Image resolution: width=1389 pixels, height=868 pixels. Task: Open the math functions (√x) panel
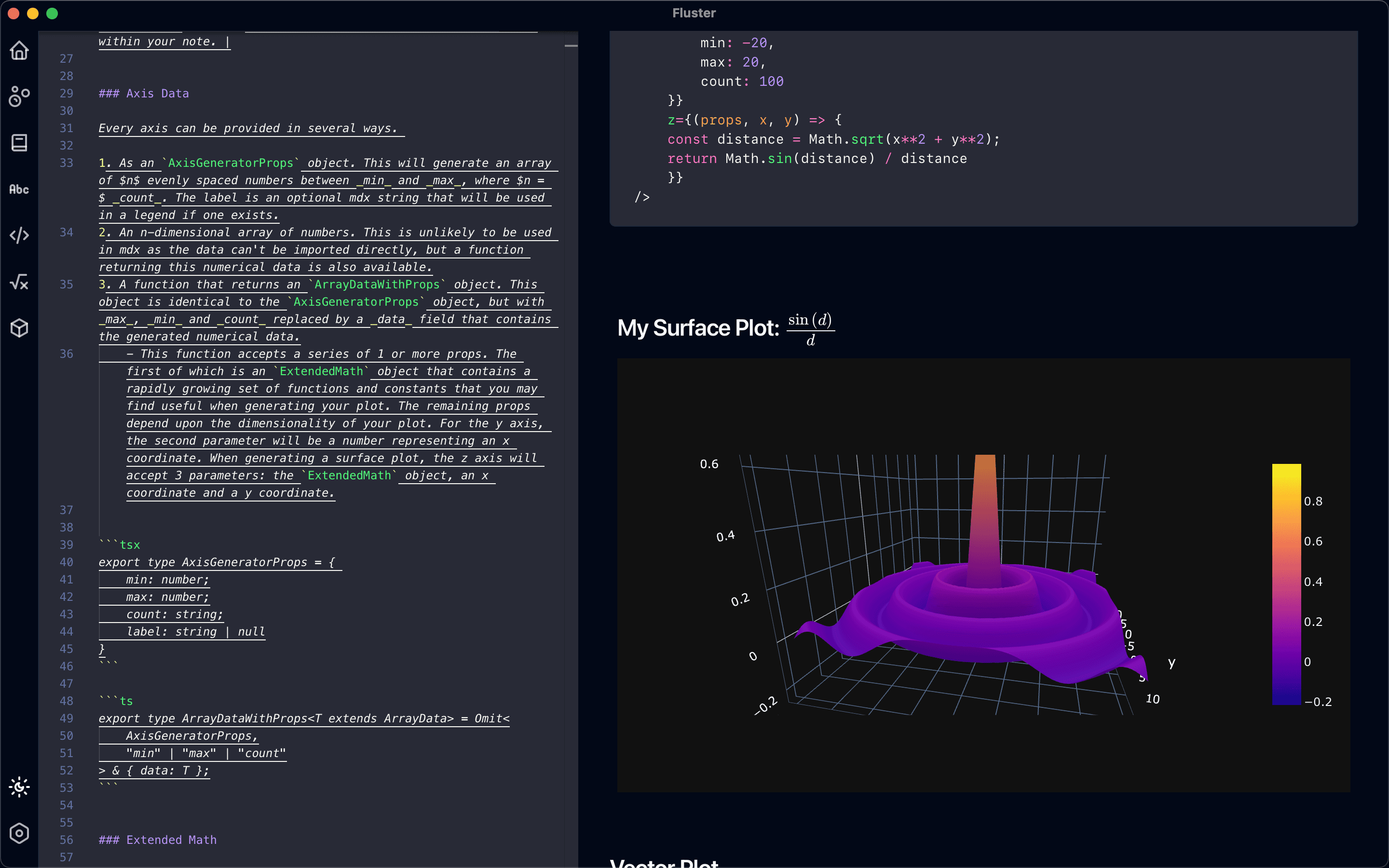coord(19,281)
